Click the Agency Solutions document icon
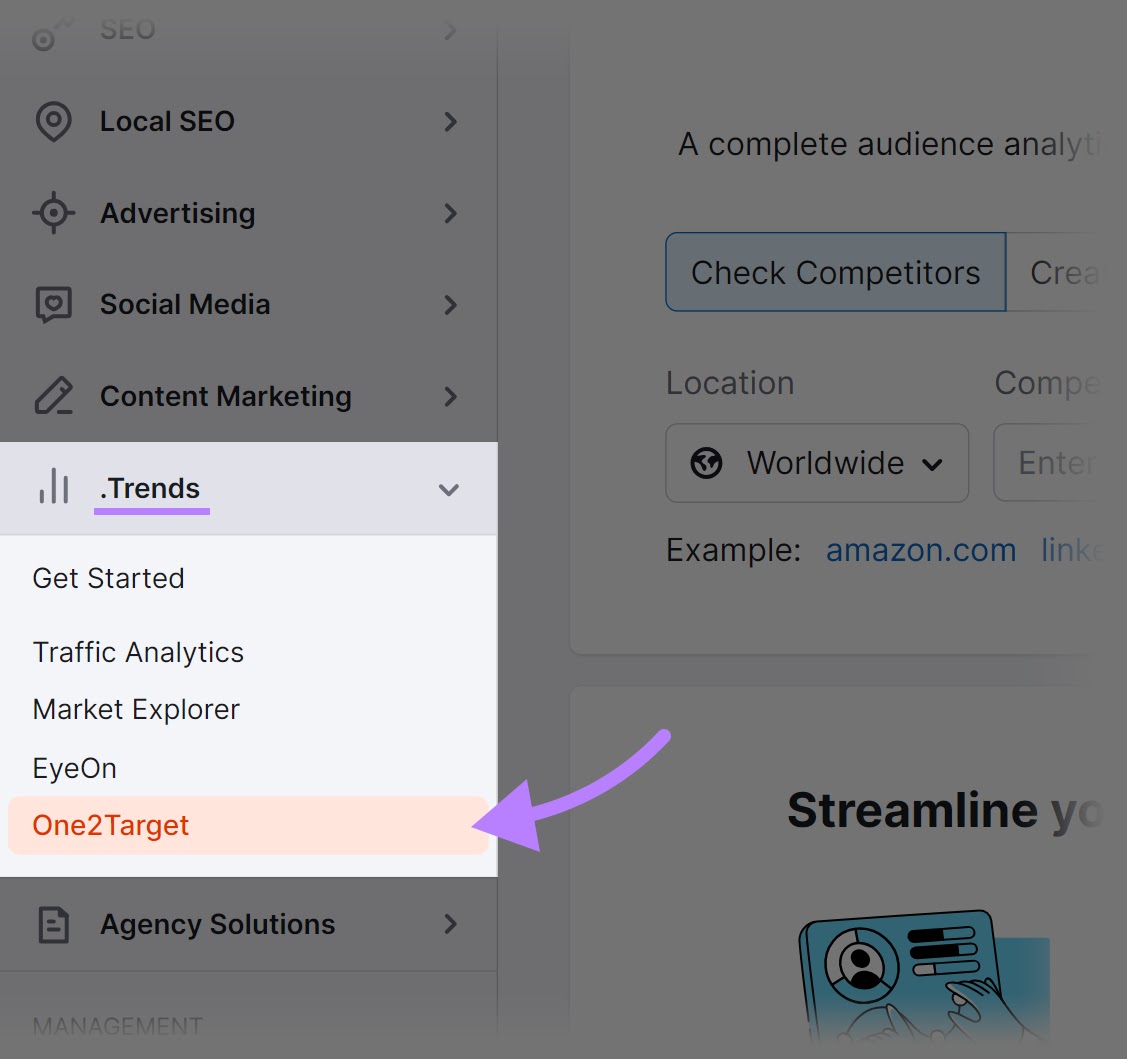The image size is (1127, 1059). pyautogui.click(x=53, y=924)
